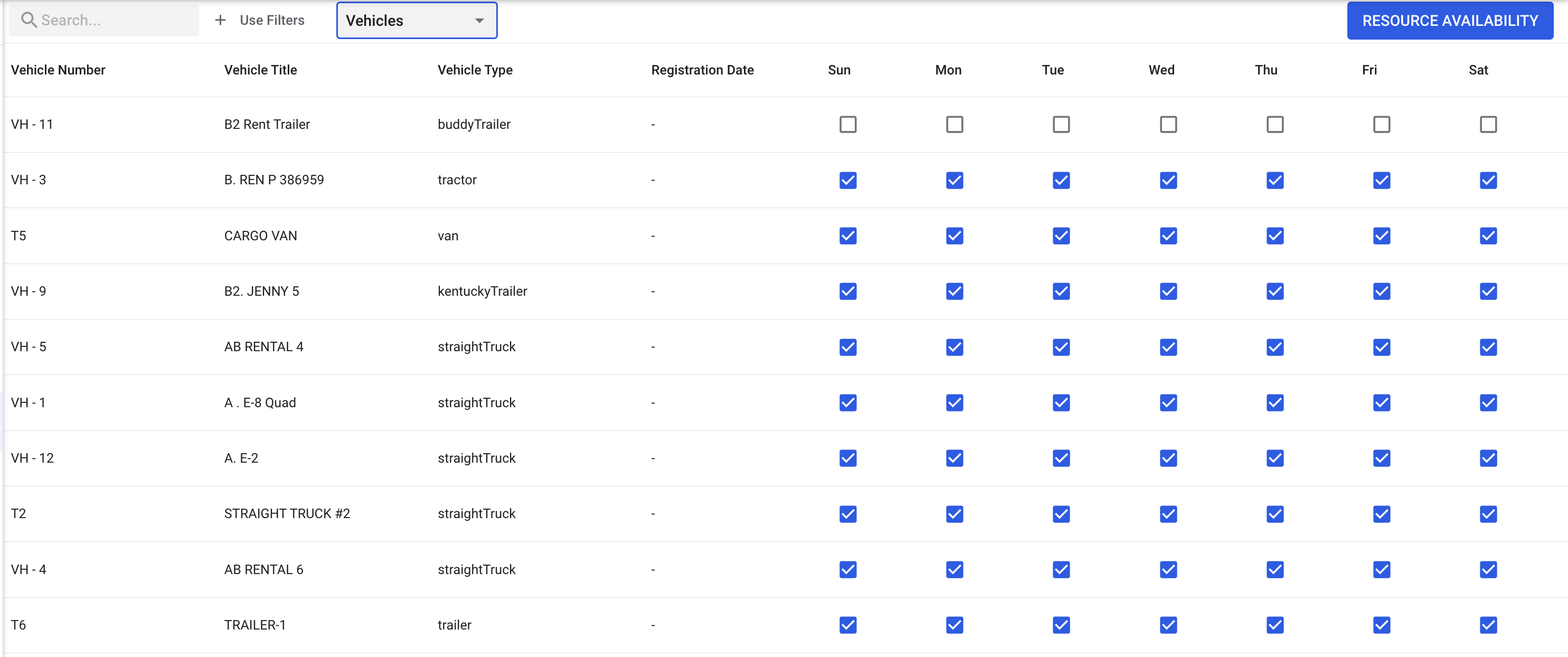Image resolution: width=1568 pixels, height=657 pixels.
Task: Sort by Vehicle Number column header
Action: point(58,70)
